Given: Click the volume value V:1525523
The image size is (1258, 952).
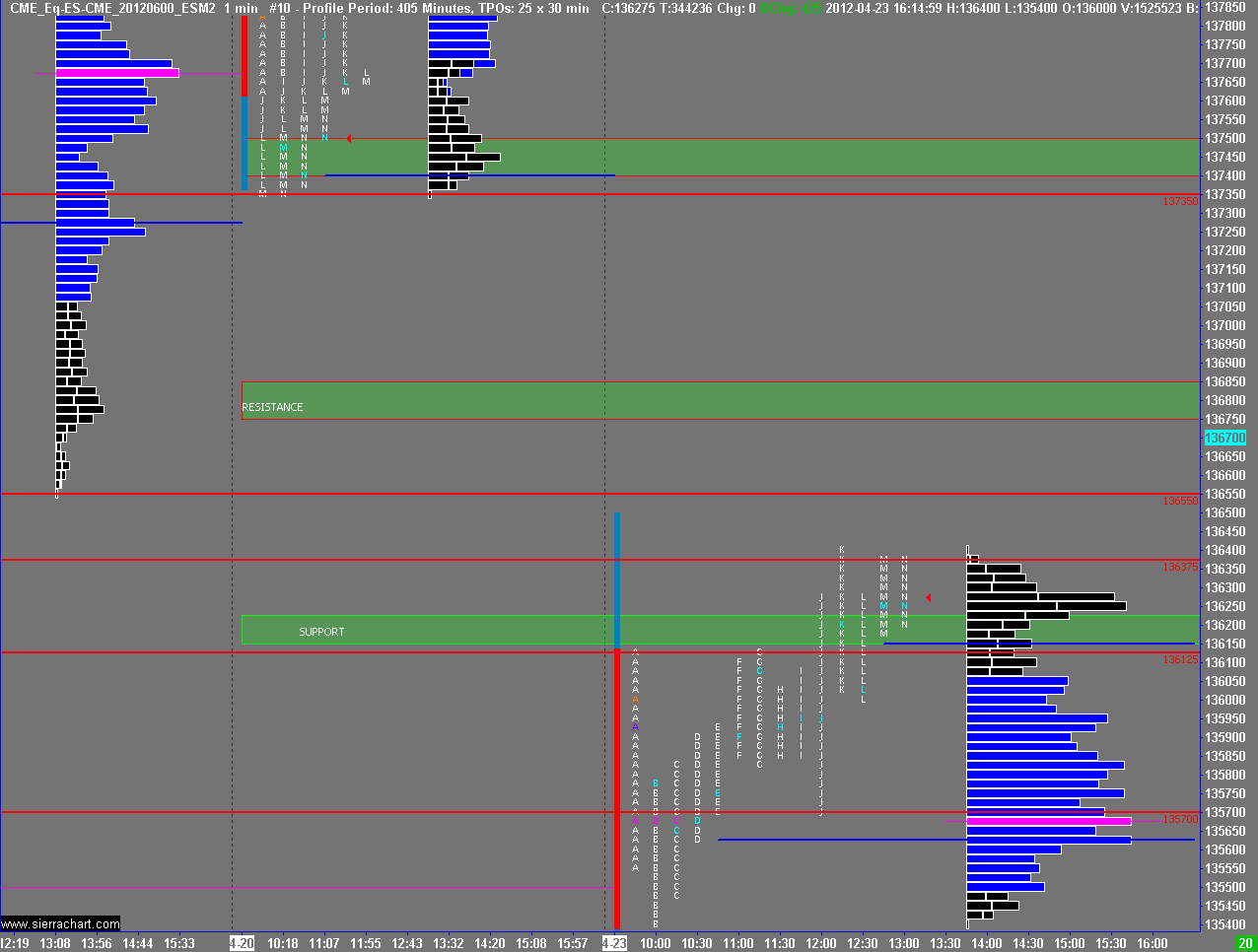Looking at the screenshot, I should [x=1152, y=8].
